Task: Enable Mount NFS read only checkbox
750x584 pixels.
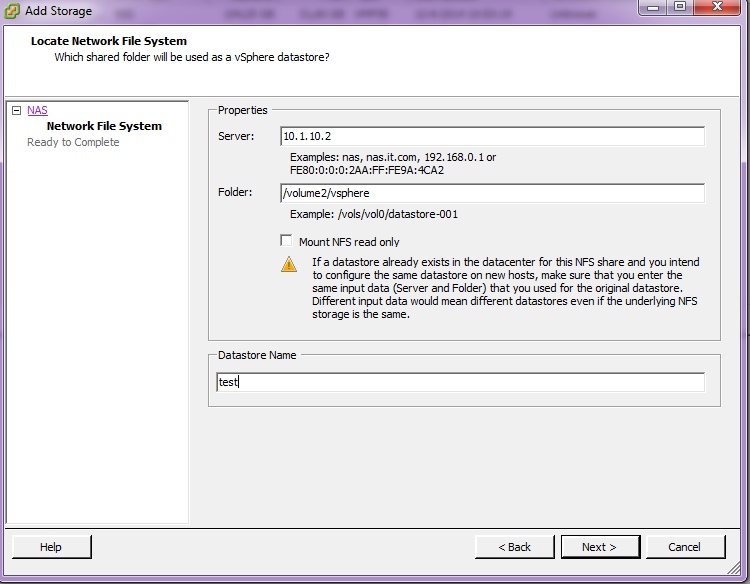Action: pos(287,241)
